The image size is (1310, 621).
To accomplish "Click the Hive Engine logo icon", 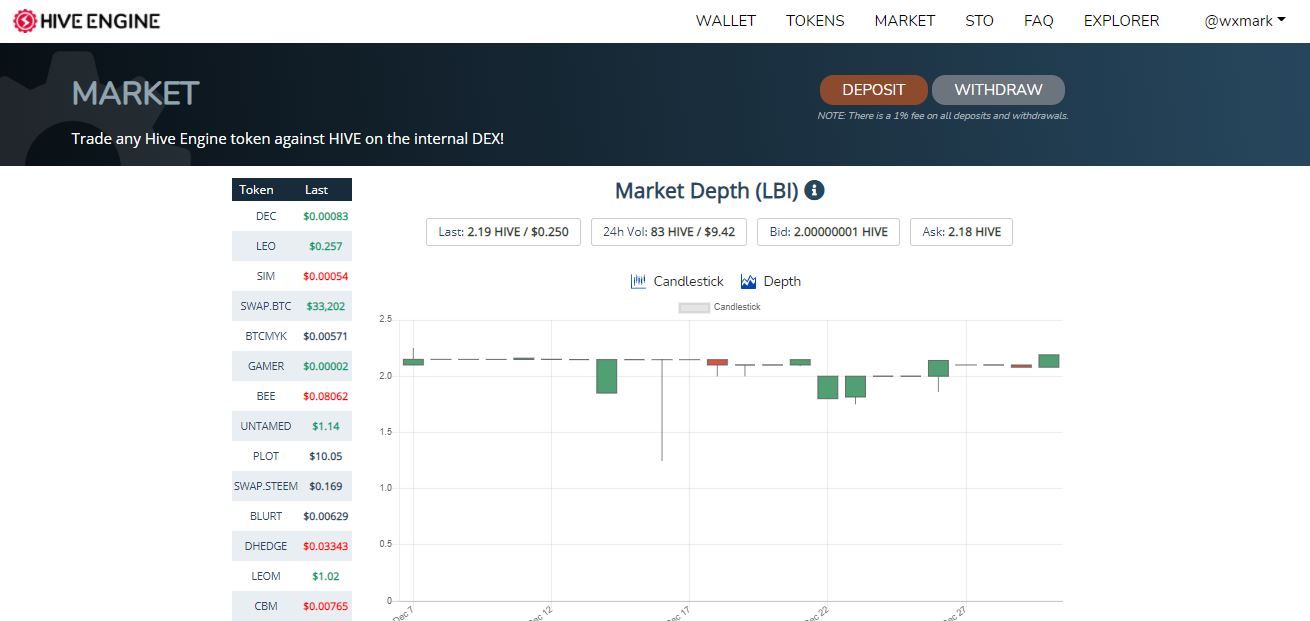I will click(x=24, y=21).
